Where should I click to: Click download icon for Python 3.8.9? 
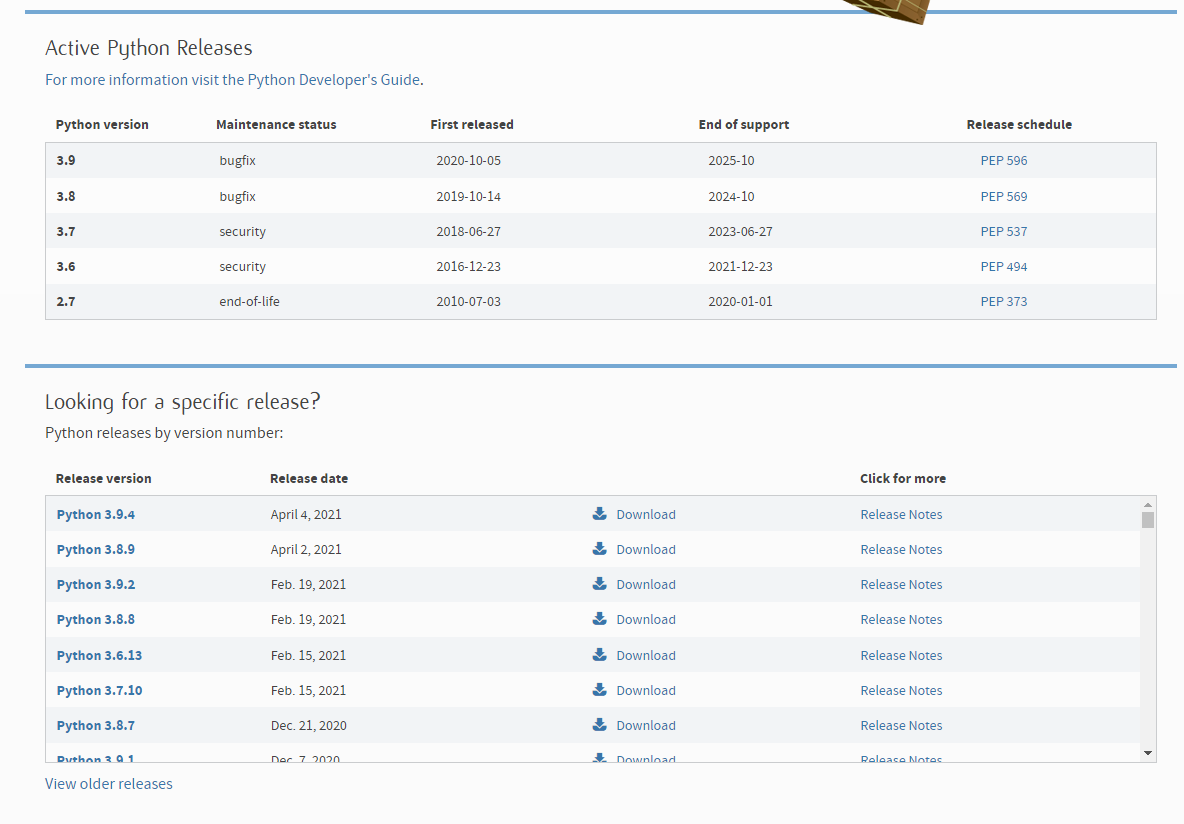tap(600, 549)
